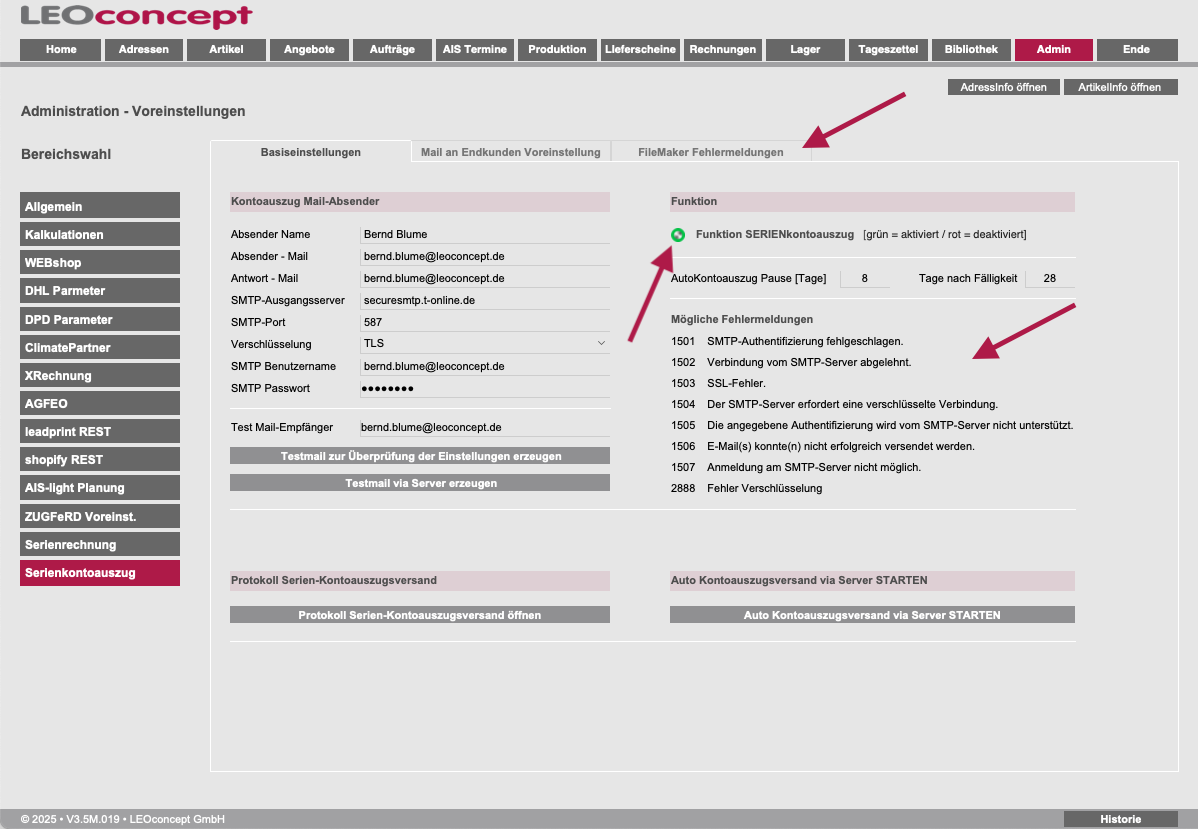The image size is (1198, 829).
Task: Open the Rechnungen menu
Action: pos(723,50)
